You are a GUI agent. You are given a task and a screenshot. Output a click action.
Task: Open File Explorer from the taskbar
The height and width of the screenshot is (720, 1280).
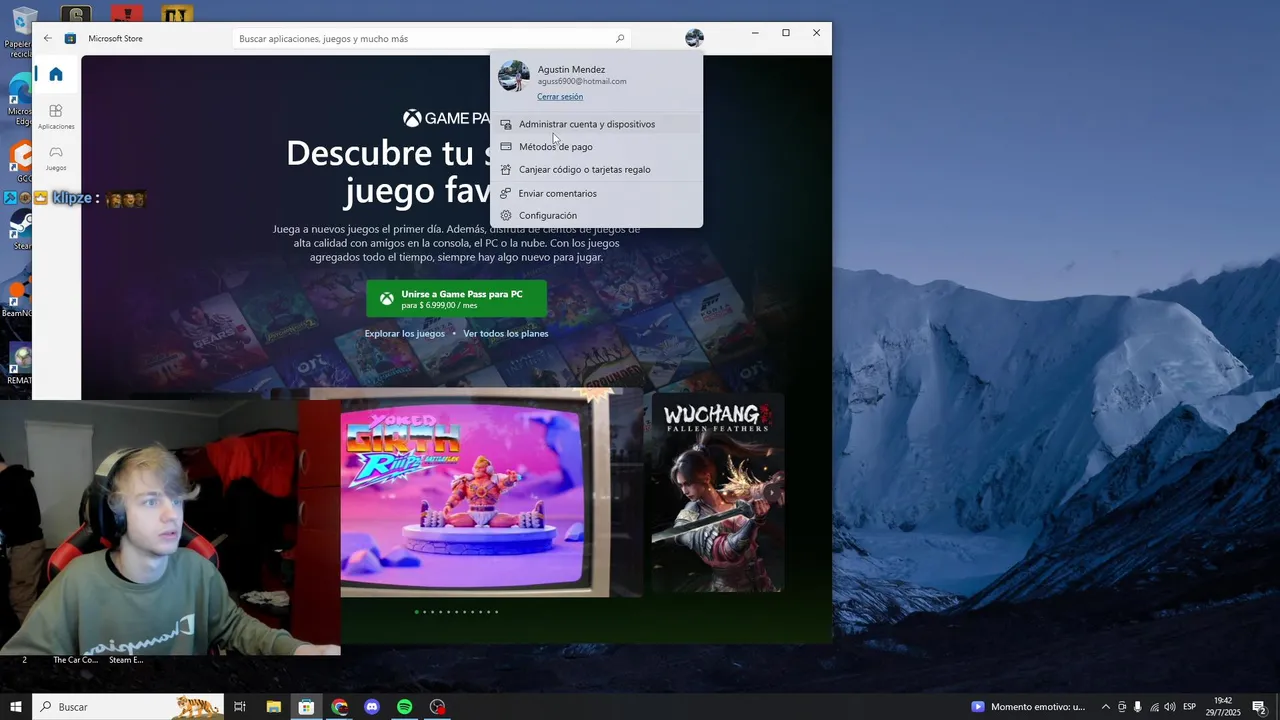click(273, 707)
